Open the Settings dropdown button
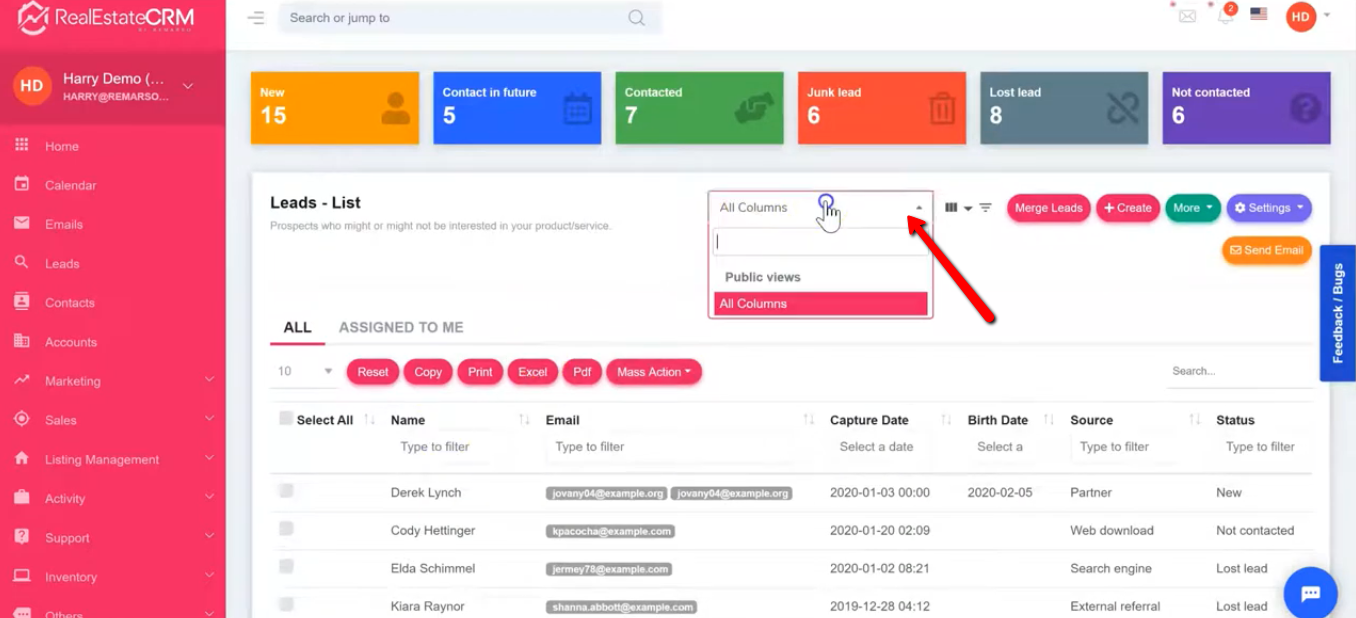Viewport: 1356px width, 618px height. click(1268, 208)
